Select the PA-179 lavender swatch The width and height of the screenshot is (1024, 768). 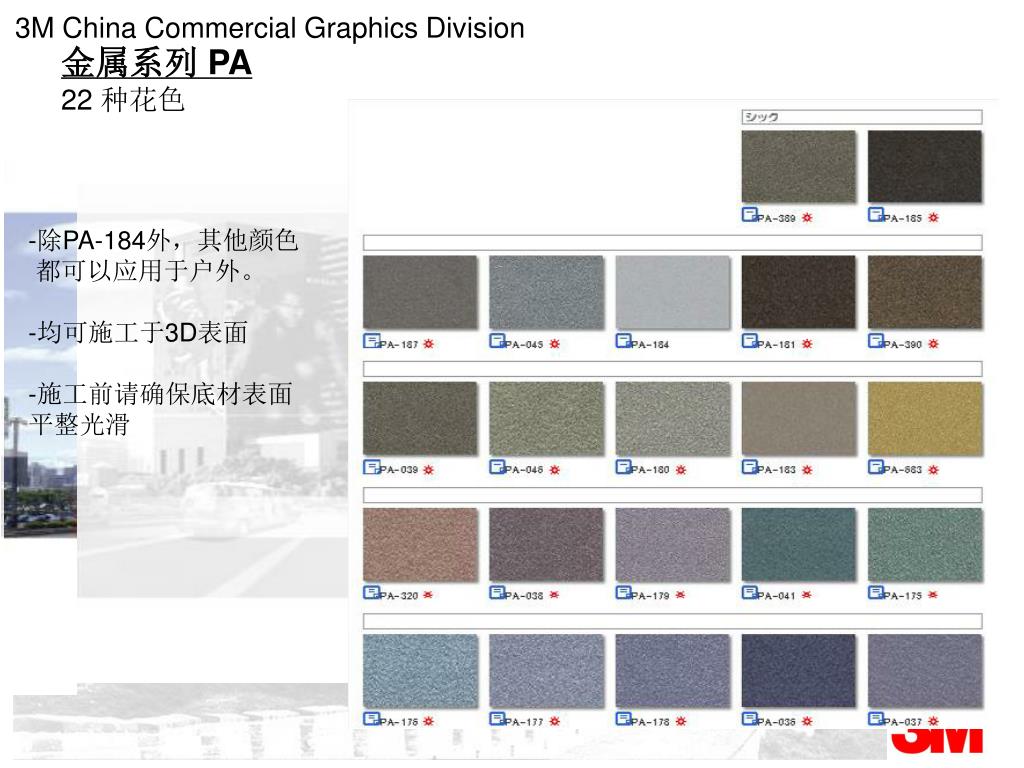coord(673,545)
